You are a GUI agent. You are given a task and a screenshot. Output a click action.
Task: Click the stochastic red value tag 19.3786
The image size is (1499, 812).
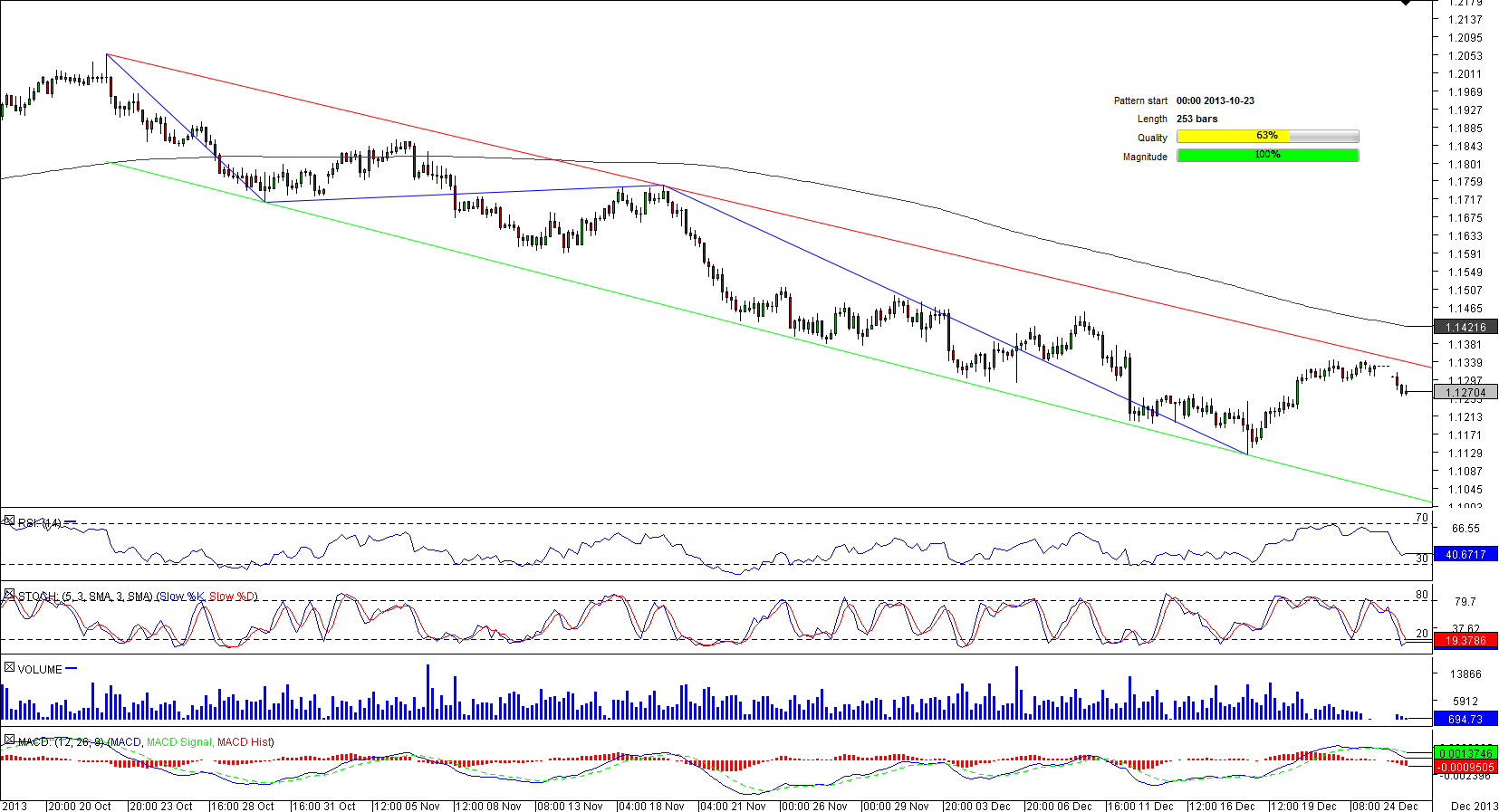click(x=1465, y=640)
